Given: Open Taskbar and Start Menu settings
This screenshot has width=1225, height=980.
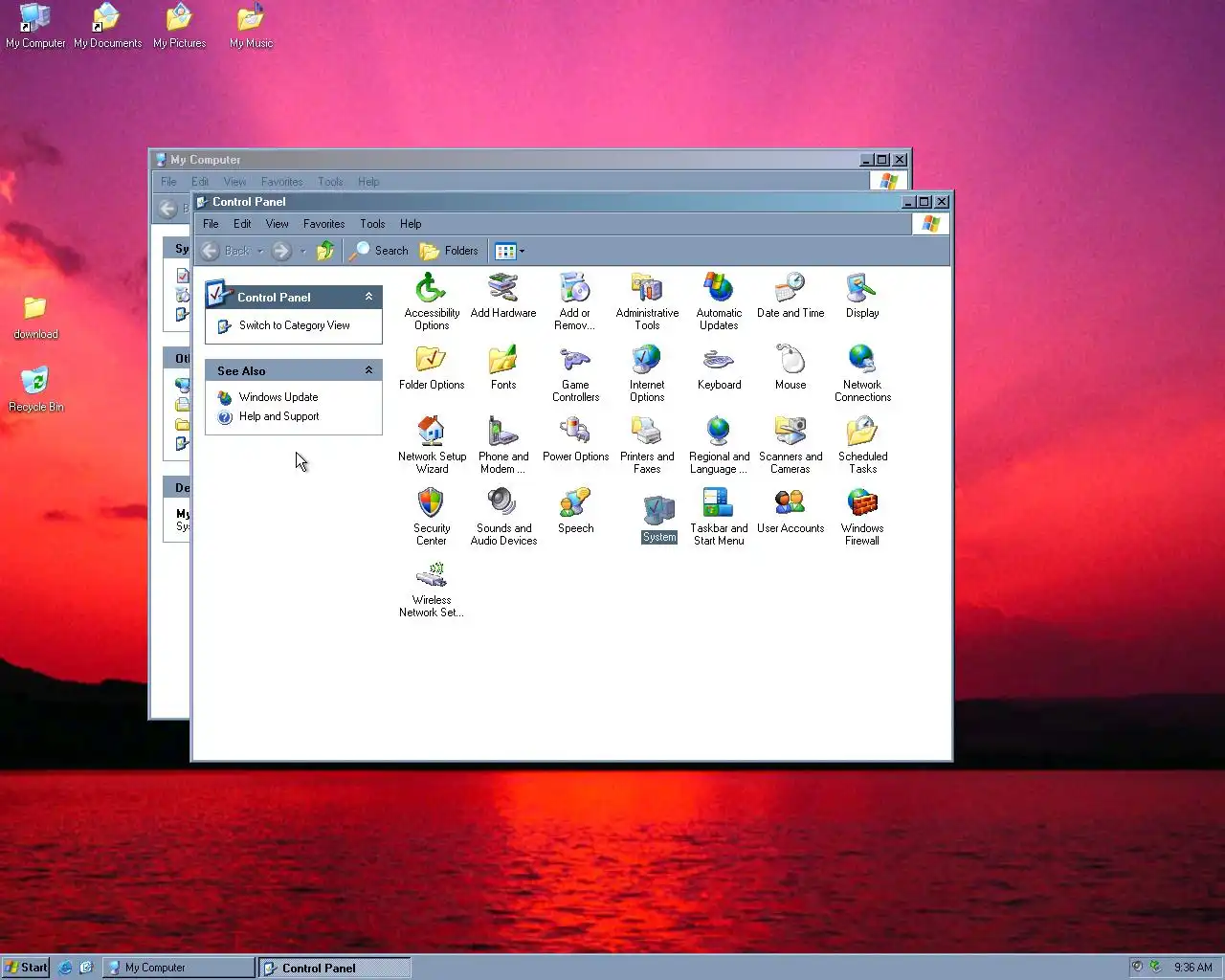Looking at the screenshot, I should point(719,517).
